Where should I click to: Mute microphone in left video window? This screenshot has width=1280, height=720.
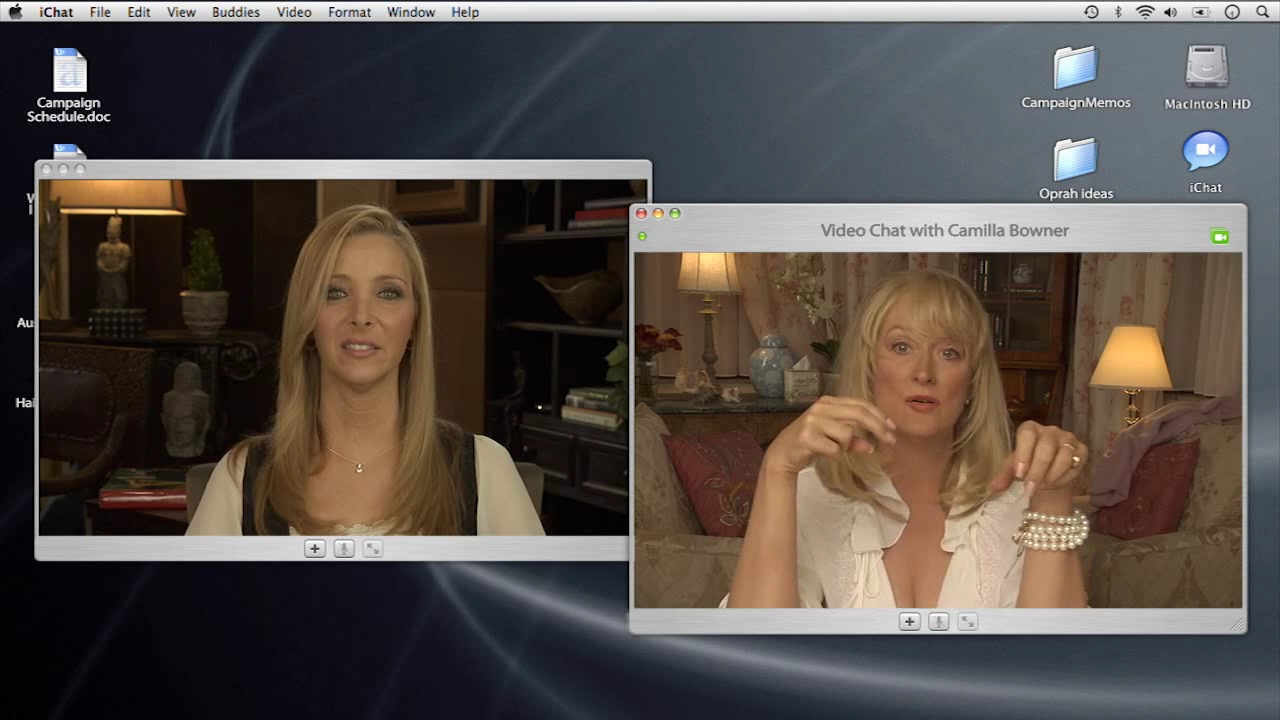(x=343, y=548)
